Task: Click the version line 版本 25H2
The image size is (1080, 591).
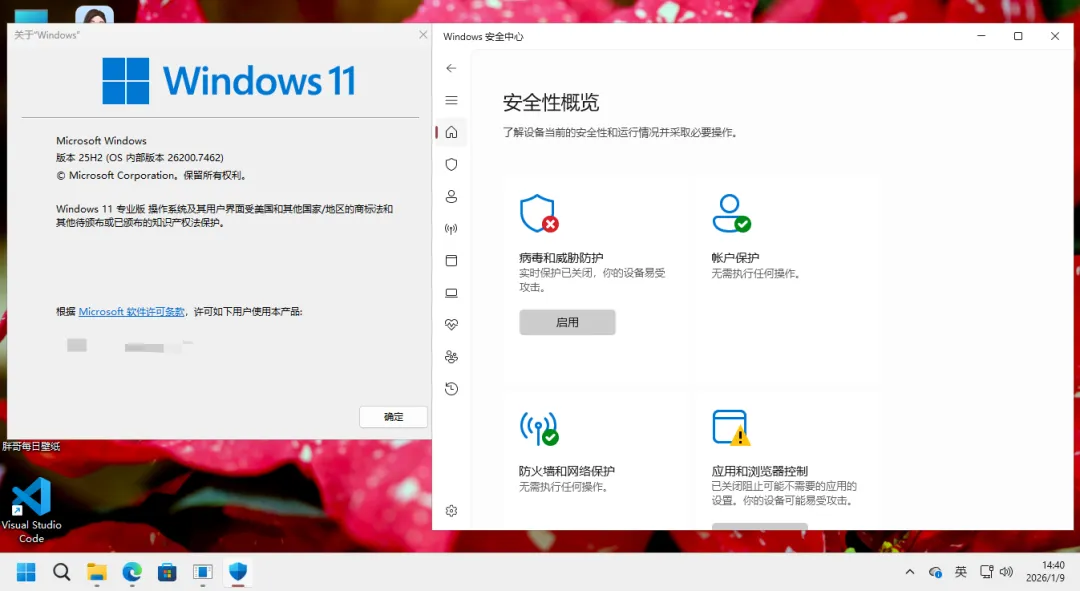Action: click(x=140, y=158)
